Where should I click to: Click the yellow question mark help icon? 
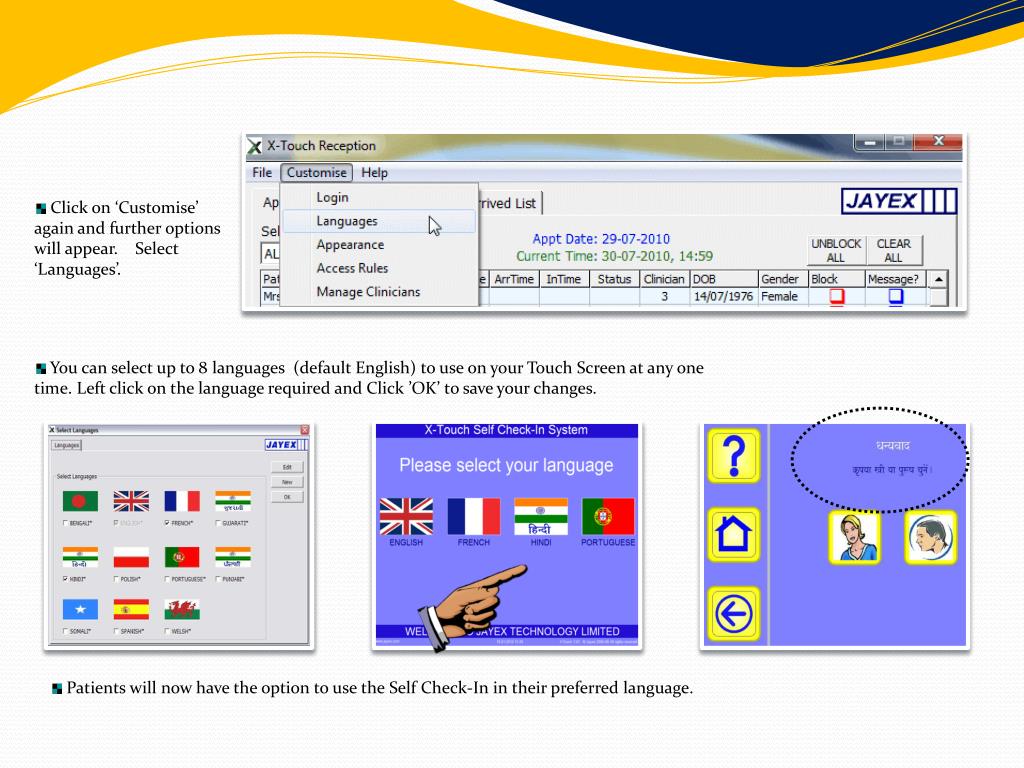[x=734, y=455]
